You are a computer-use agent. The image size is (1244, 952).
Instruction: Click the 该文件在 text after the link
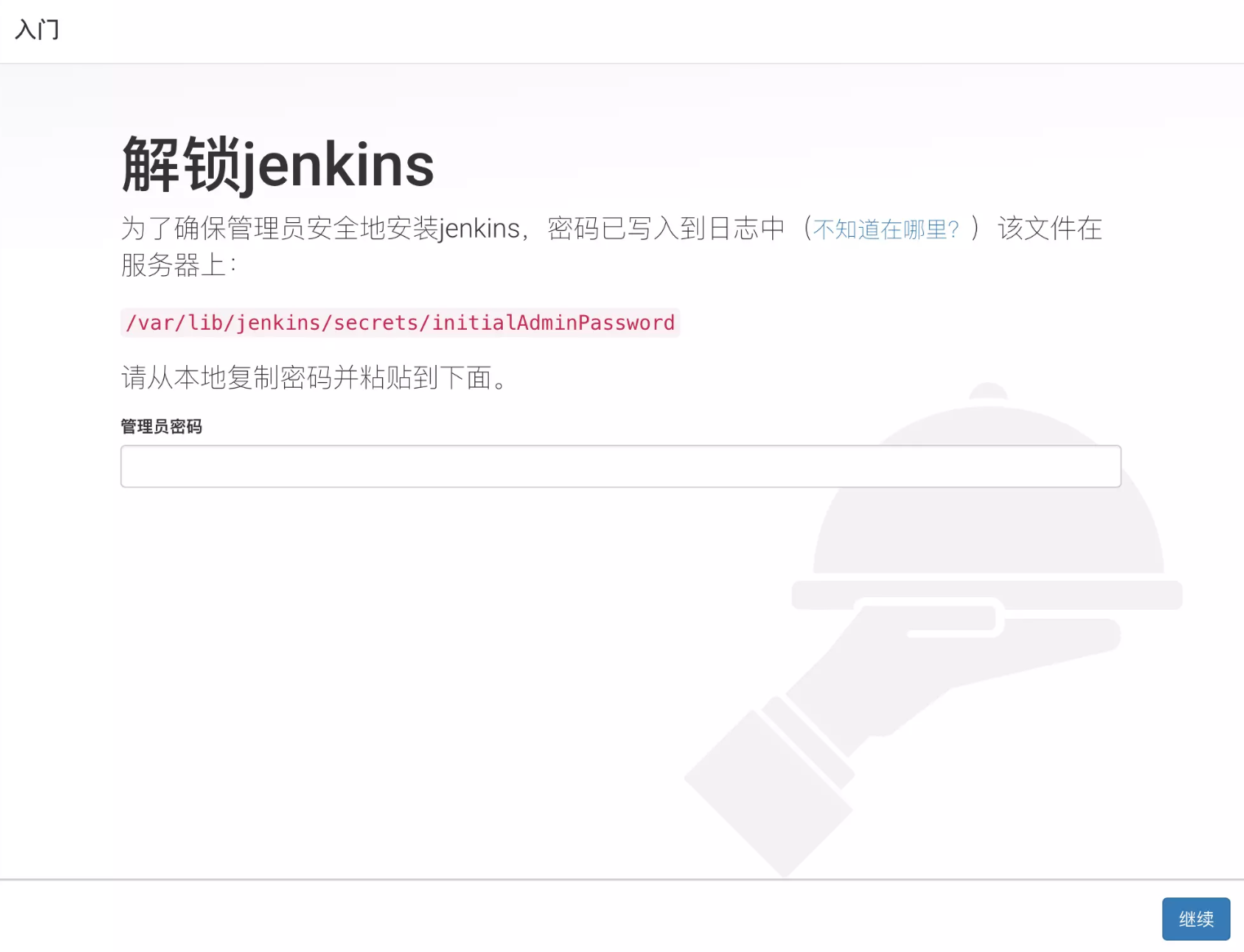pos(1050,228)
